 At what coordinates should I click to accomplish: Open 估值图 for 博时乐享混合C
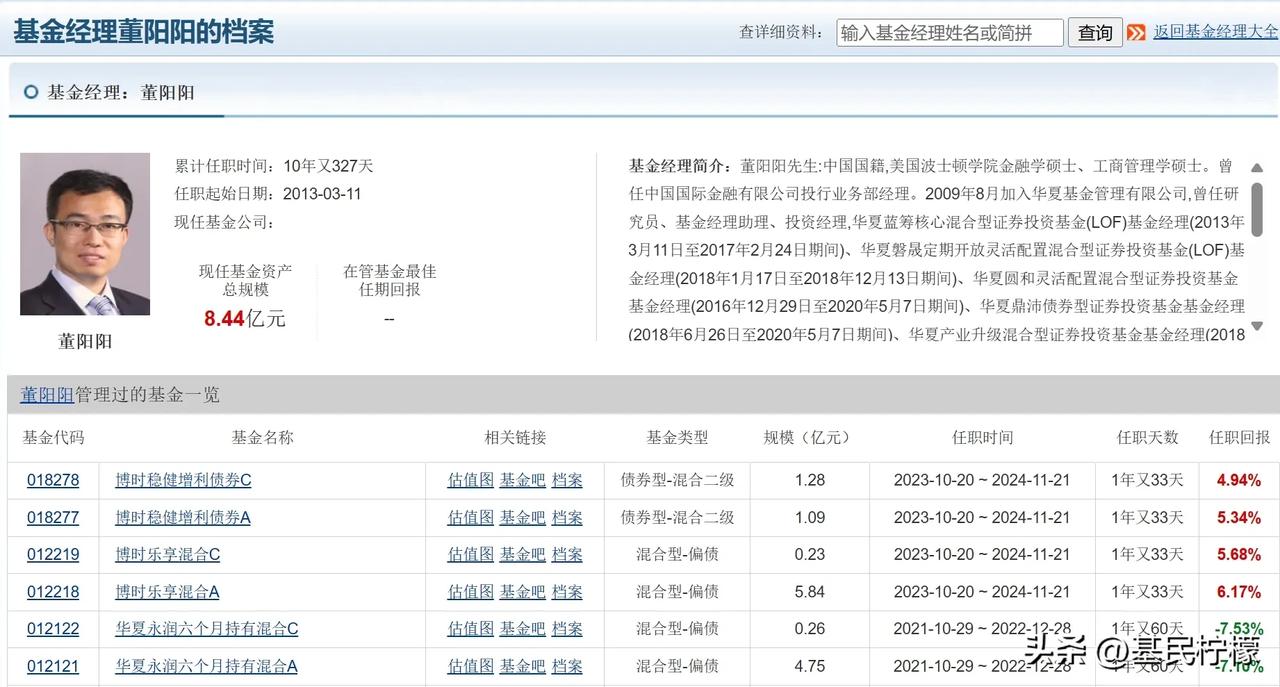coord(470,554)
